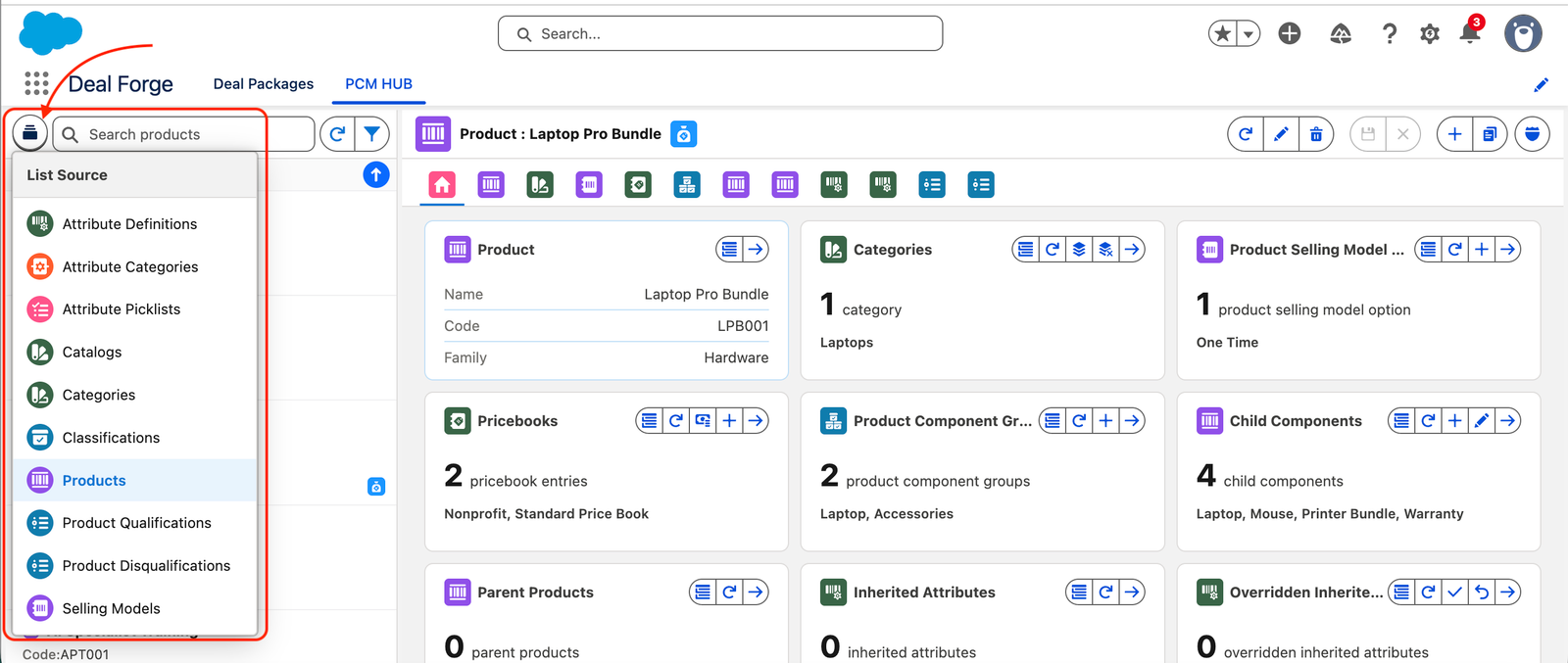This screenshot has height=663, width=1568.
Task: Click Trailhead guidance icon in header
Action: 1341,34
